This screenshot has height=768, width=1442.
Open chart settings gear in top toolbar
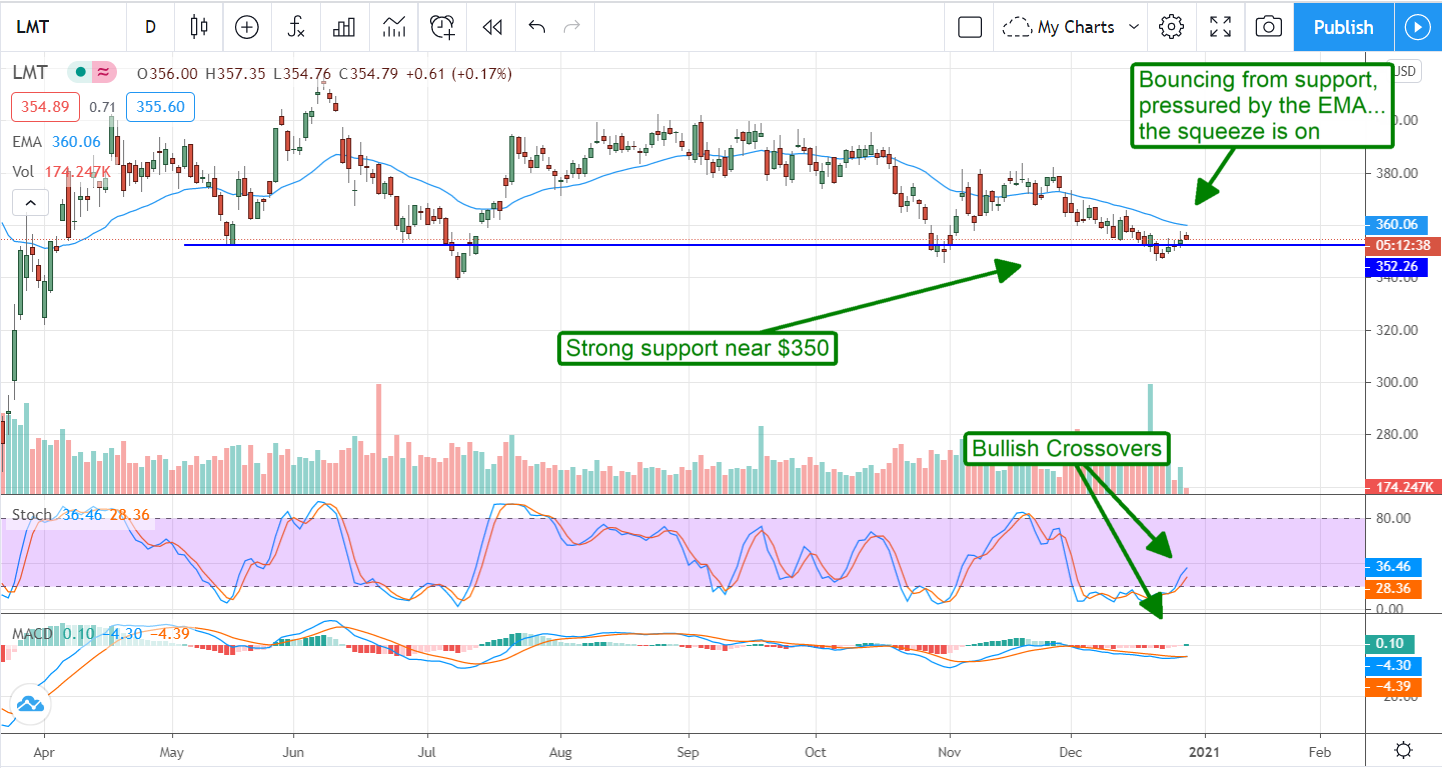point(1171,27)
